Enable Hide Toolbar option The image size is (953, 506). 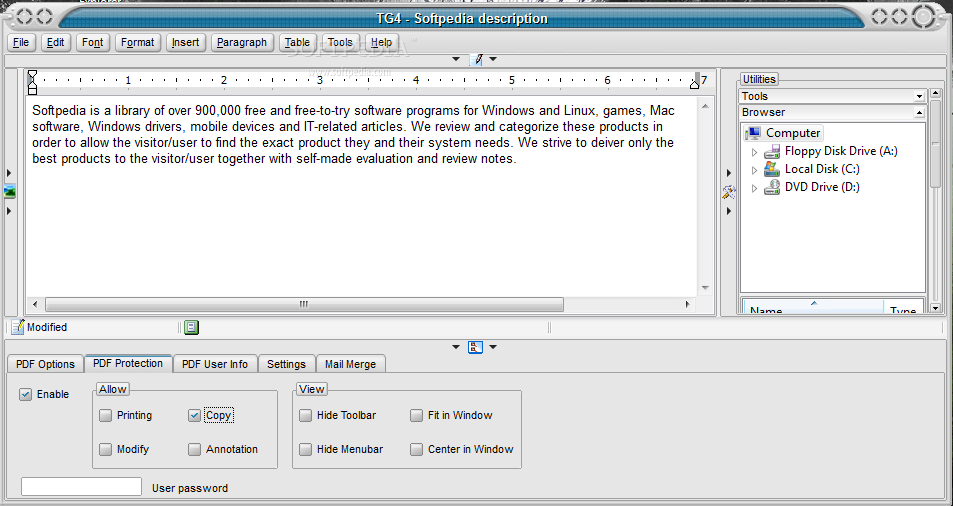pyautogui.click(x=306, y=415)
